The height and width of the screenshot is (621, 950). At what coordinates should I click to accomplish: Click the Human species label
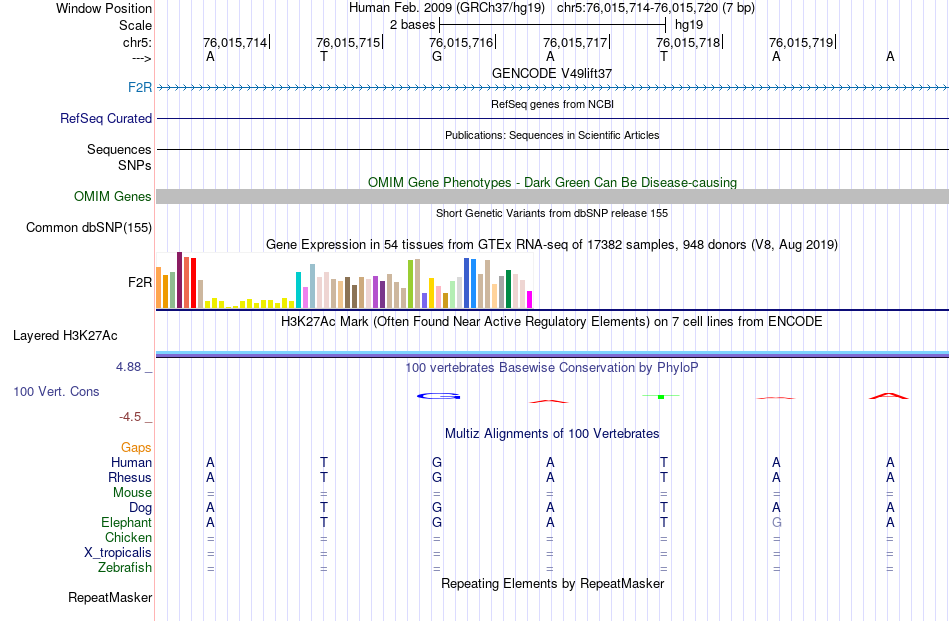pyautogui.click(x=131, y=462)
